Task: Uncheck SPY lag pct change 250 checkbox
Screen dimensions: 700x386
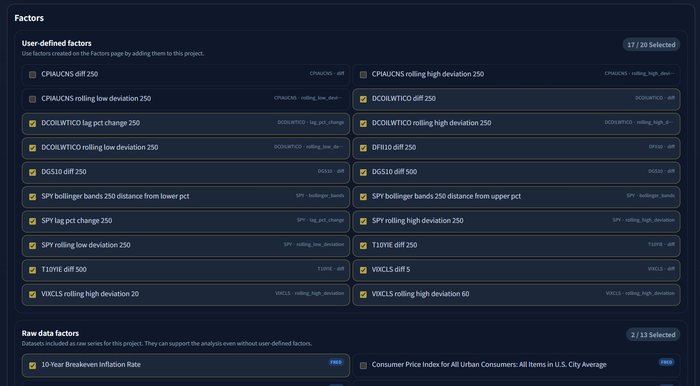Action: click(33, 221)
